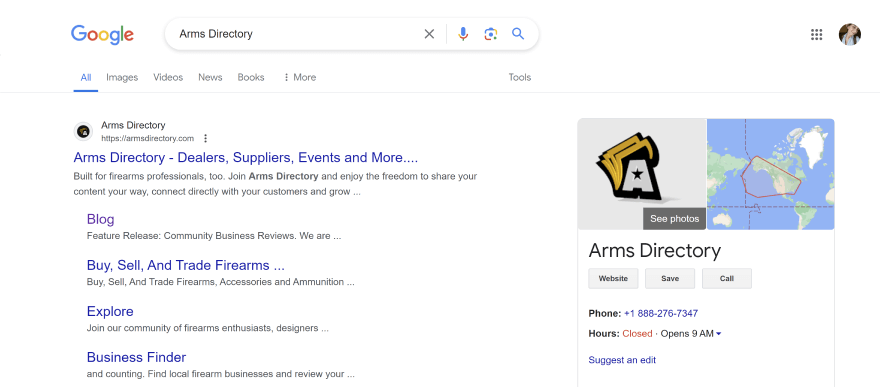881x388 pixels.
Task: Open the Google logo homepage link
Action: [x=102, y=34]
